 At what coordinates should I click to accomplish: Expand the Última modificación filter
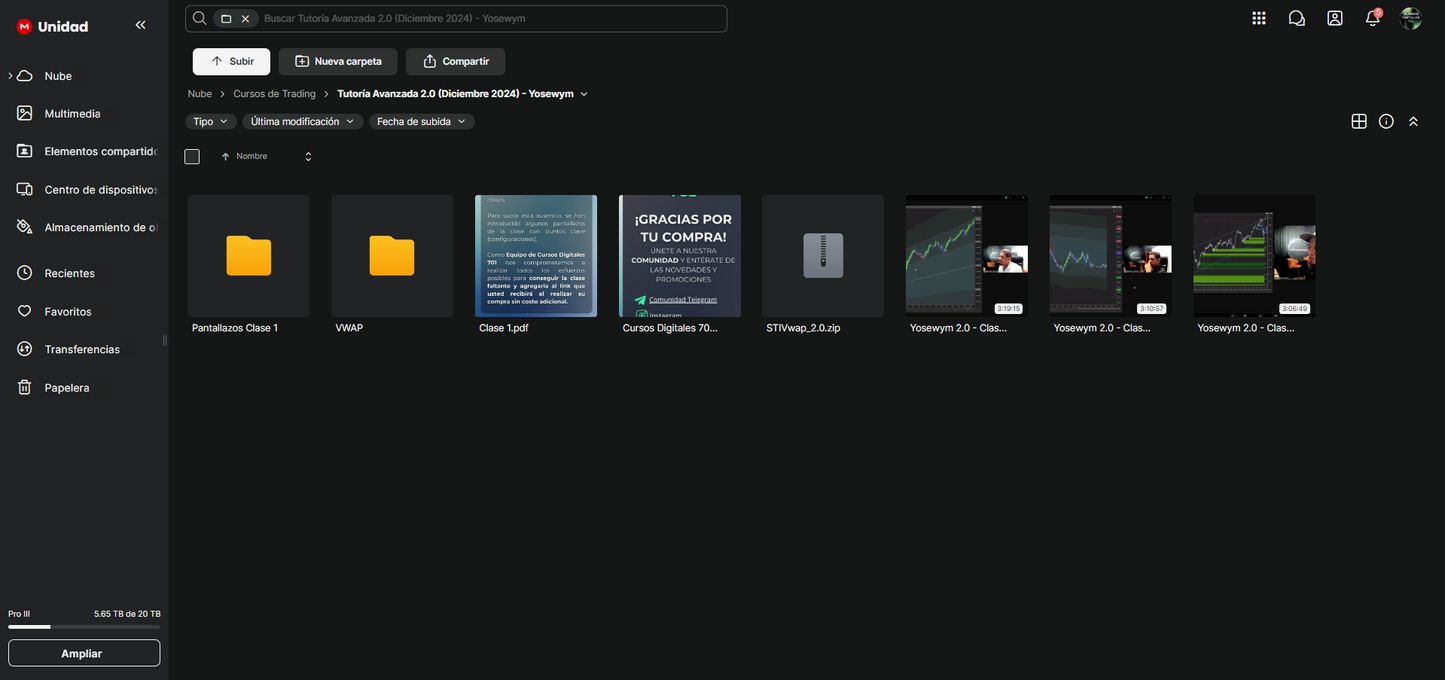point(302,121)
